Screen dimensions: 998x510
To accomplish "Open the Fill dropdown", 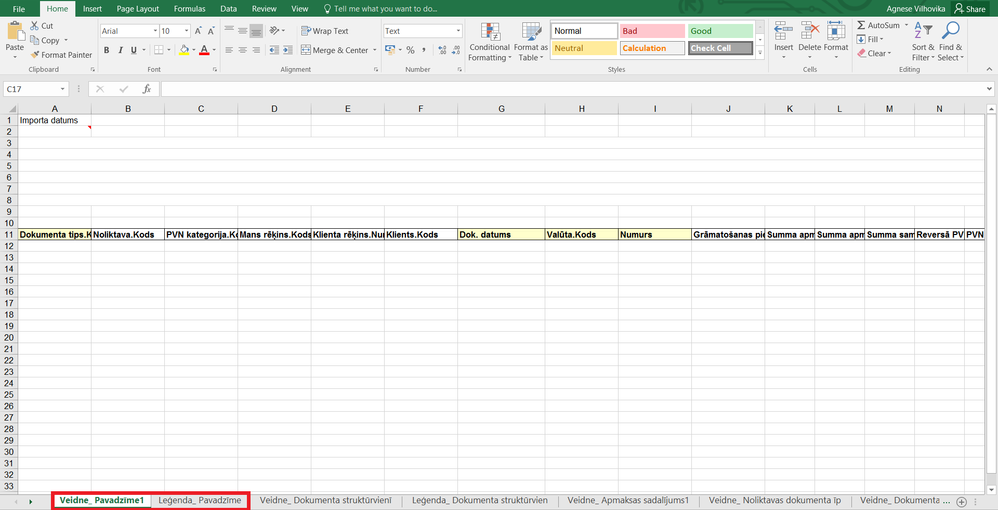I will point(871,39).
